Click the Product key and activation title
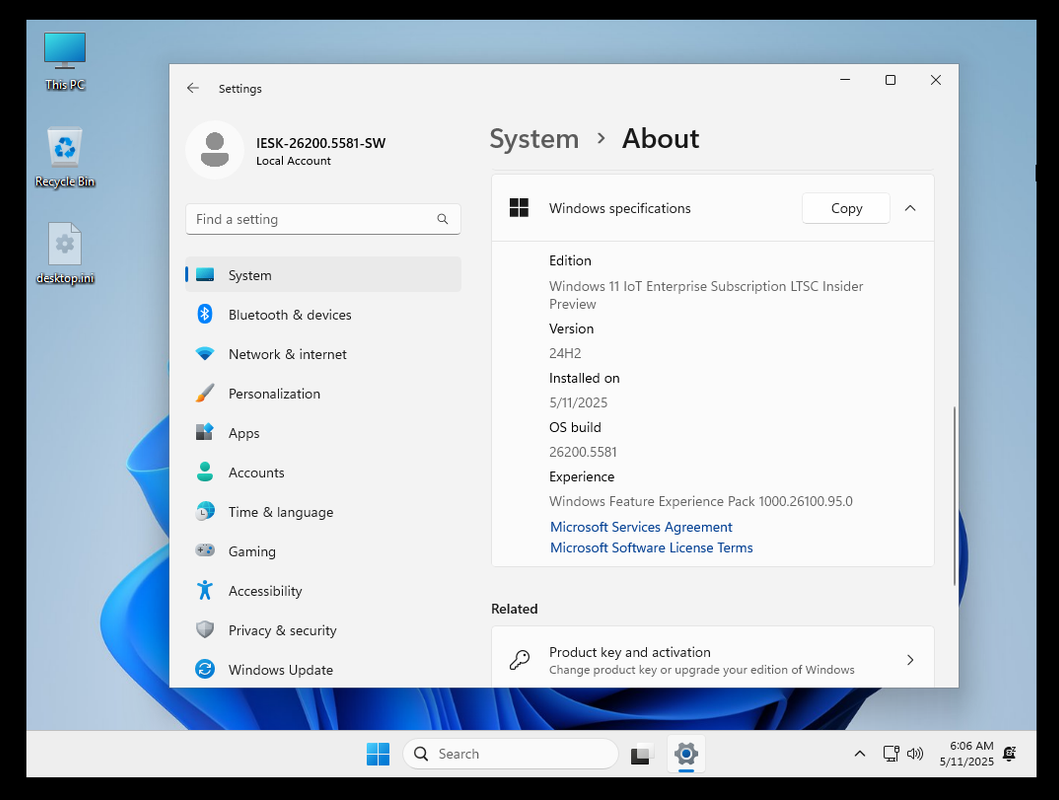Viewport: 1059px width, 800px height. point(629,652)
